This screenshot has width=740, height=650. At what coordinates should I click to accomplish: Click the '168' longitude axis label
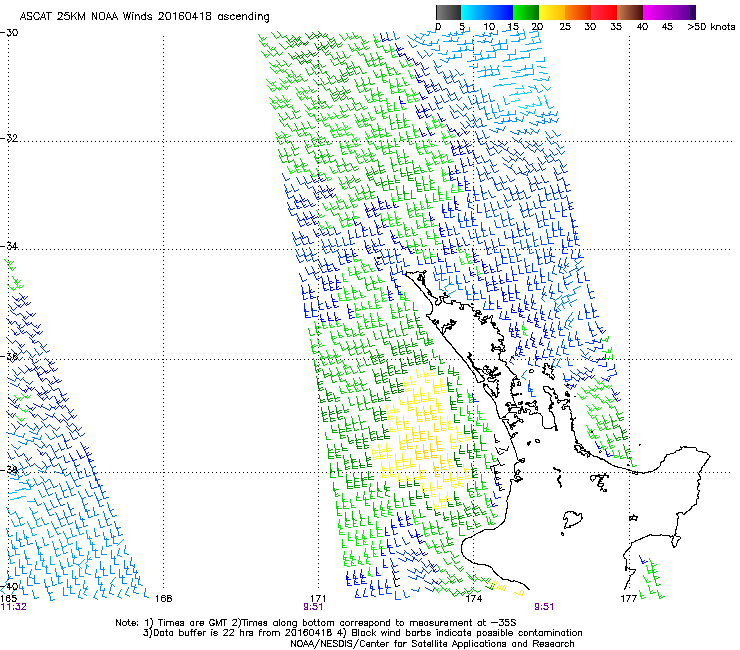[x=164, y=599]
